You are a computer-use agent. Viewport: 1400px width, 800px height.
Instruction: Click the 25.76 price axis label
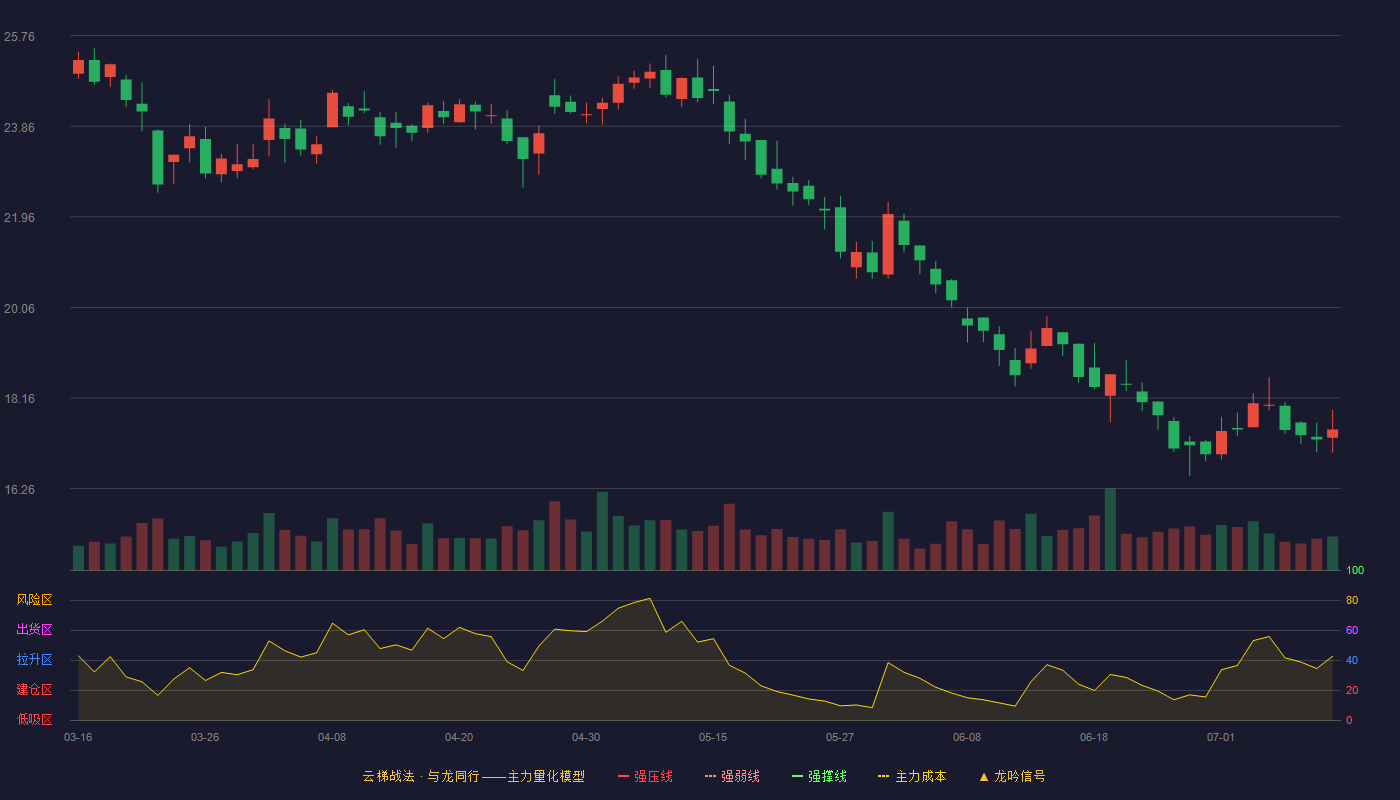pos(19,37)
